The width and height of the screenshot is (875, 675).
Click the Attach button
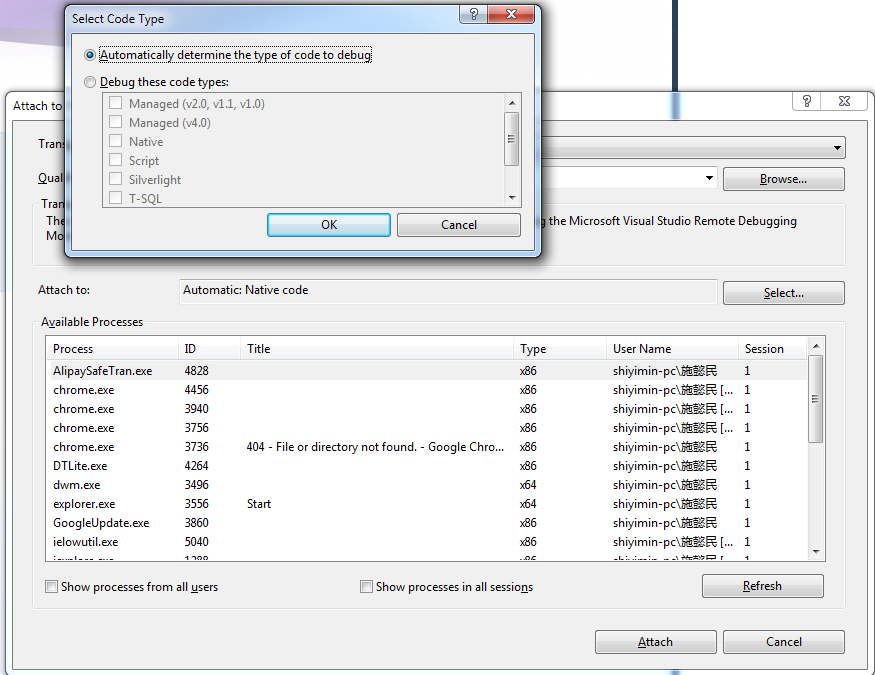656,642
